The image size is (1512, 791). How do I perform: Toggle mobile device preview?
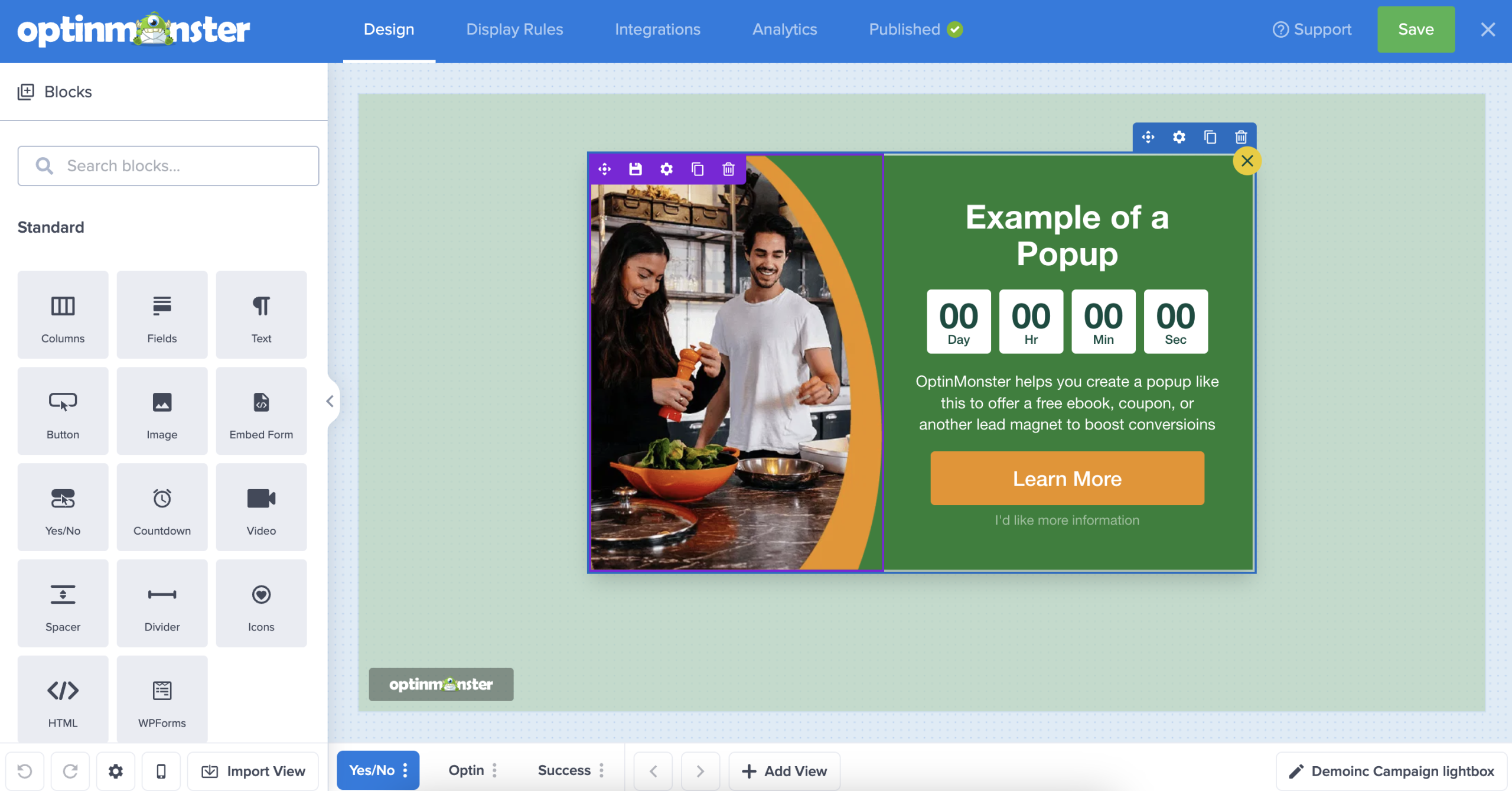click(x=161, y=771)
